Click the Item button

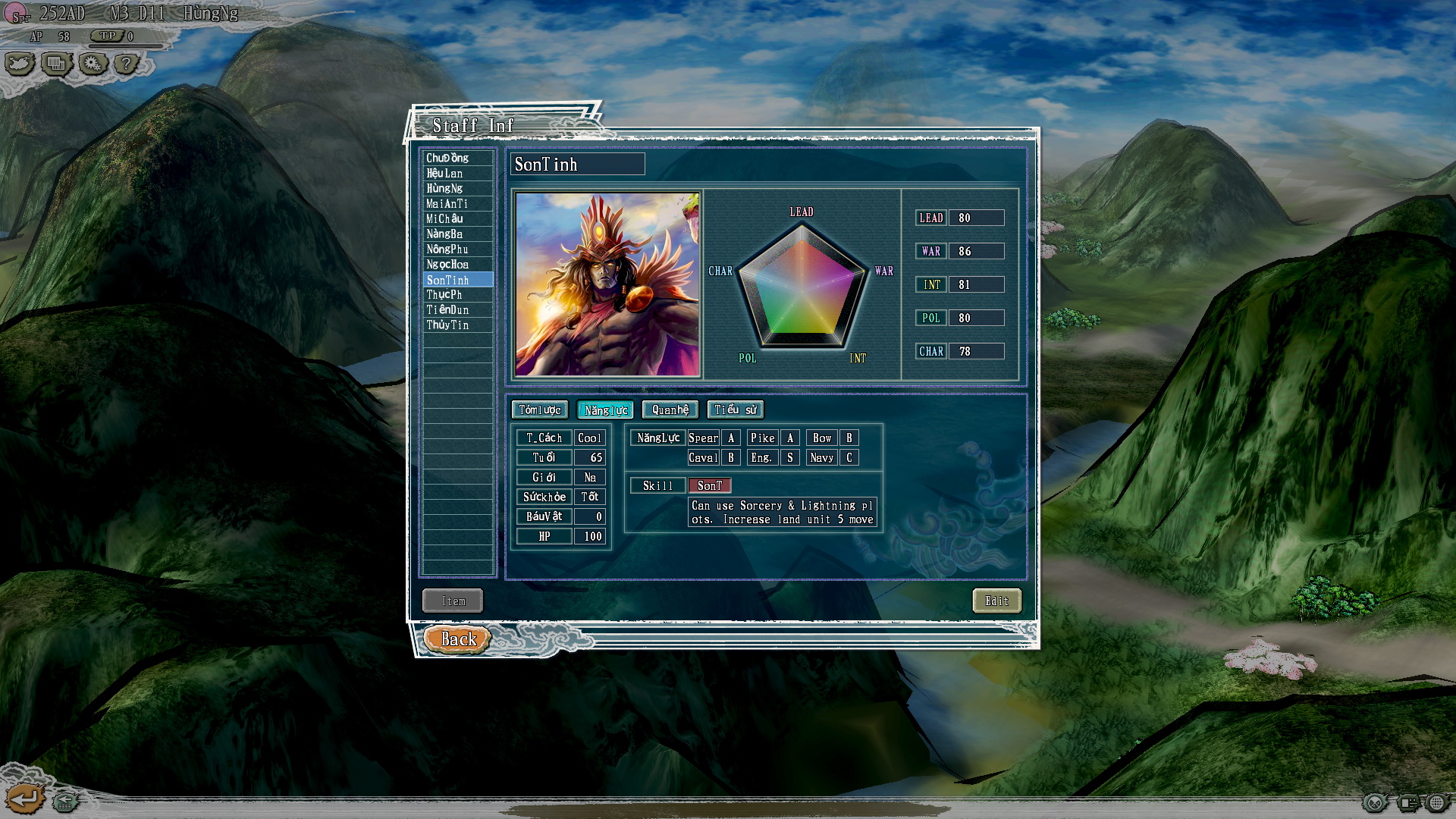point(453,601)
